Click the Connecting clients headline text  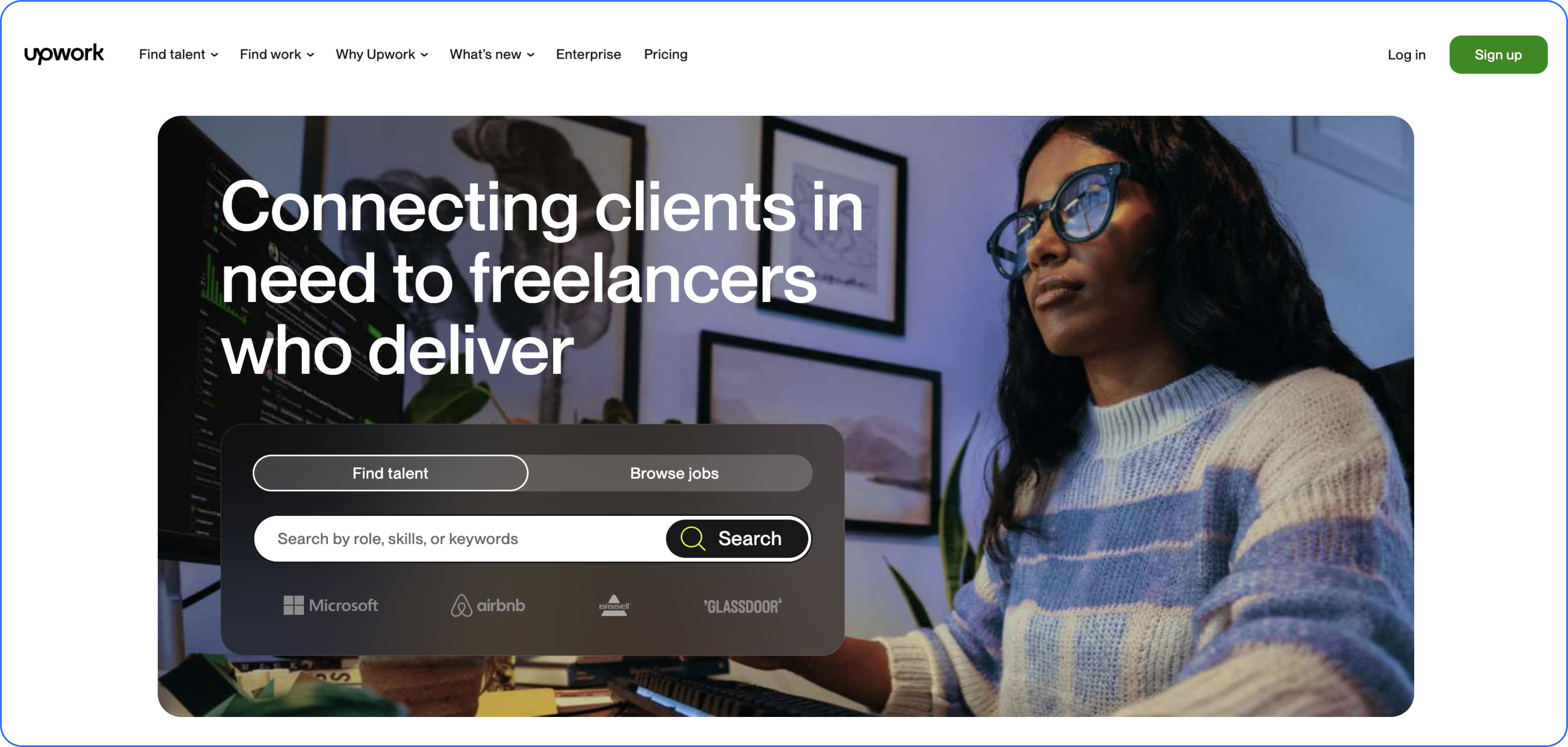pyautogui.click(x=542, y=278)
